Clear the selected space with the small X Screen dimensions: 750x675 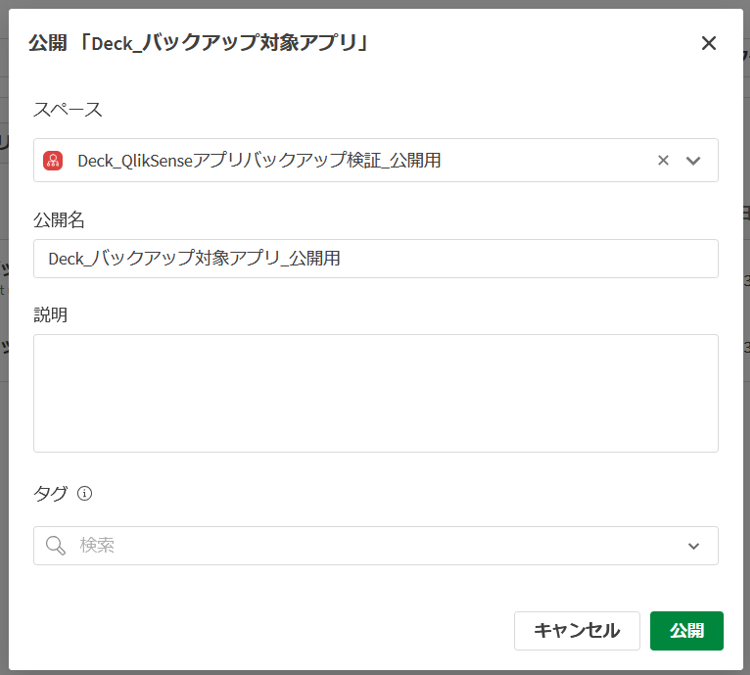click(663, 160)
